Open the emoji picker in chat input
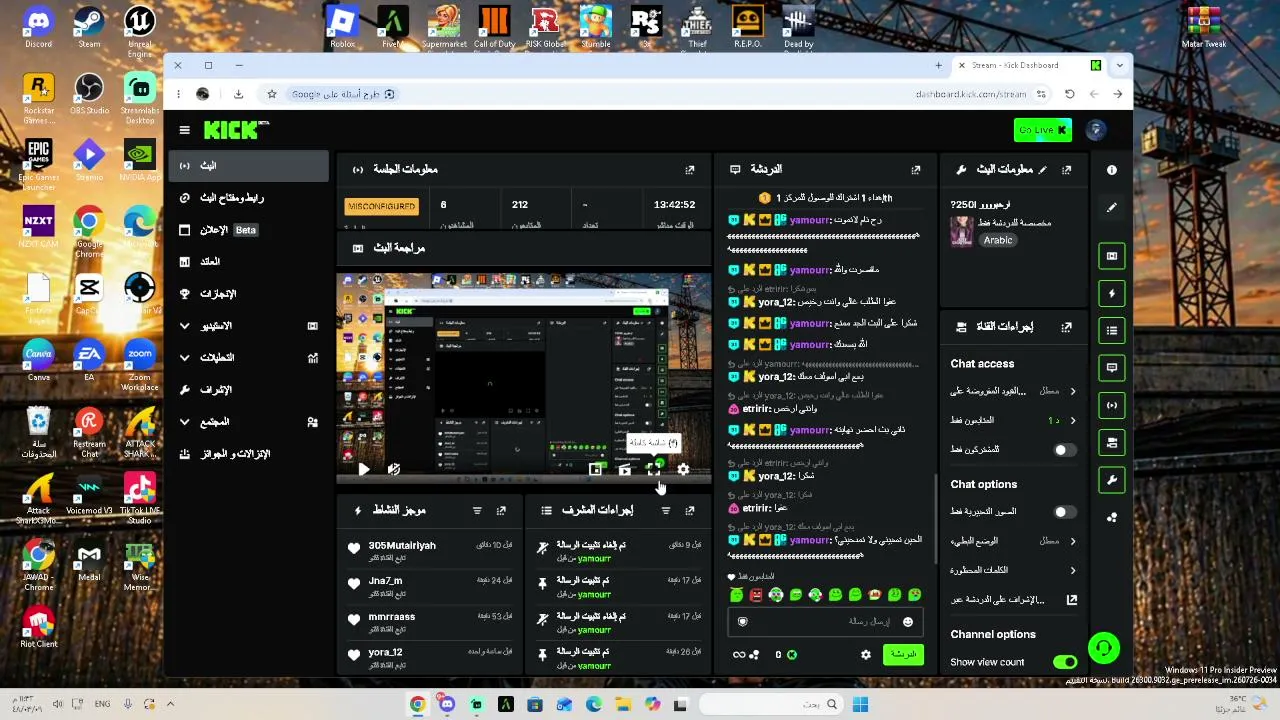1280x720 pixels. coord(908,622)
